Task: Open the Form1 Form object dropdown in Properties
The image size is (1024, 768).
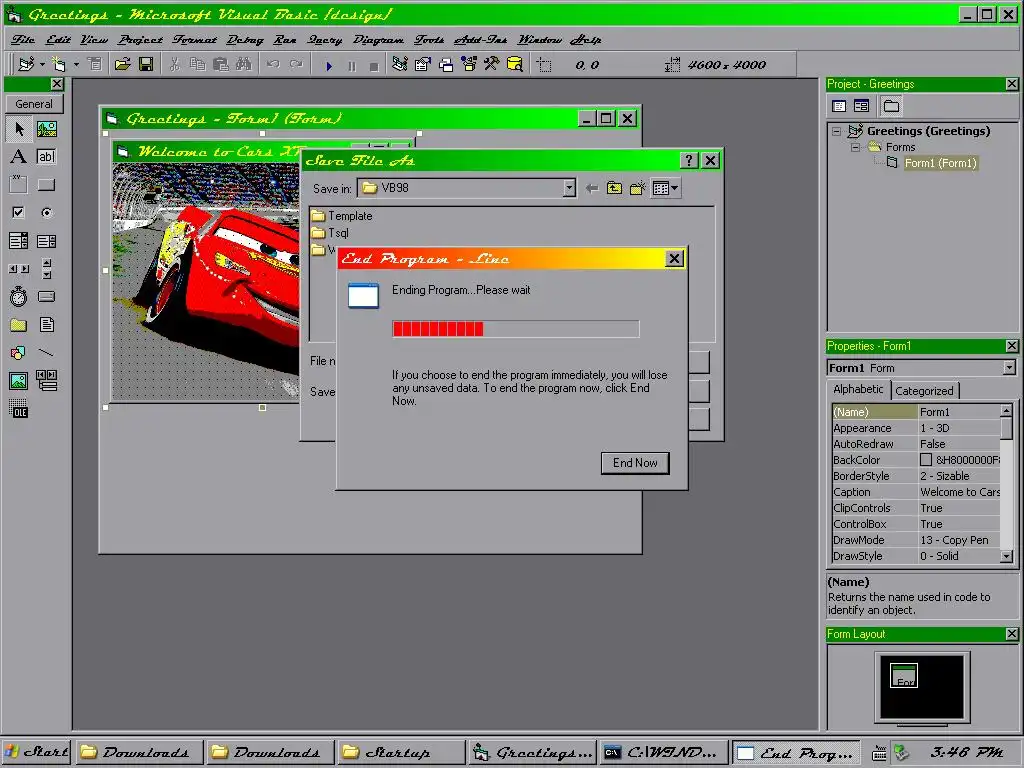Action: coord(1010,368)
